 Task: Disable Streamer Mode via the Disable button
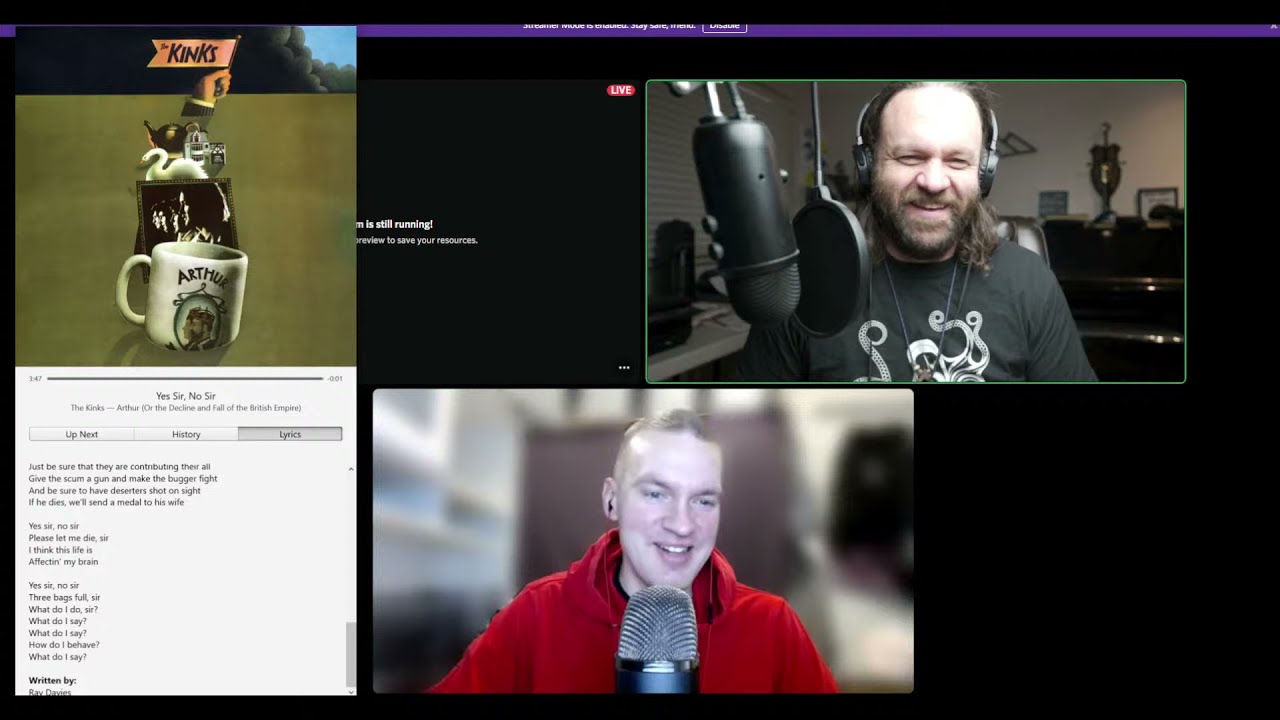click(724, 26)
